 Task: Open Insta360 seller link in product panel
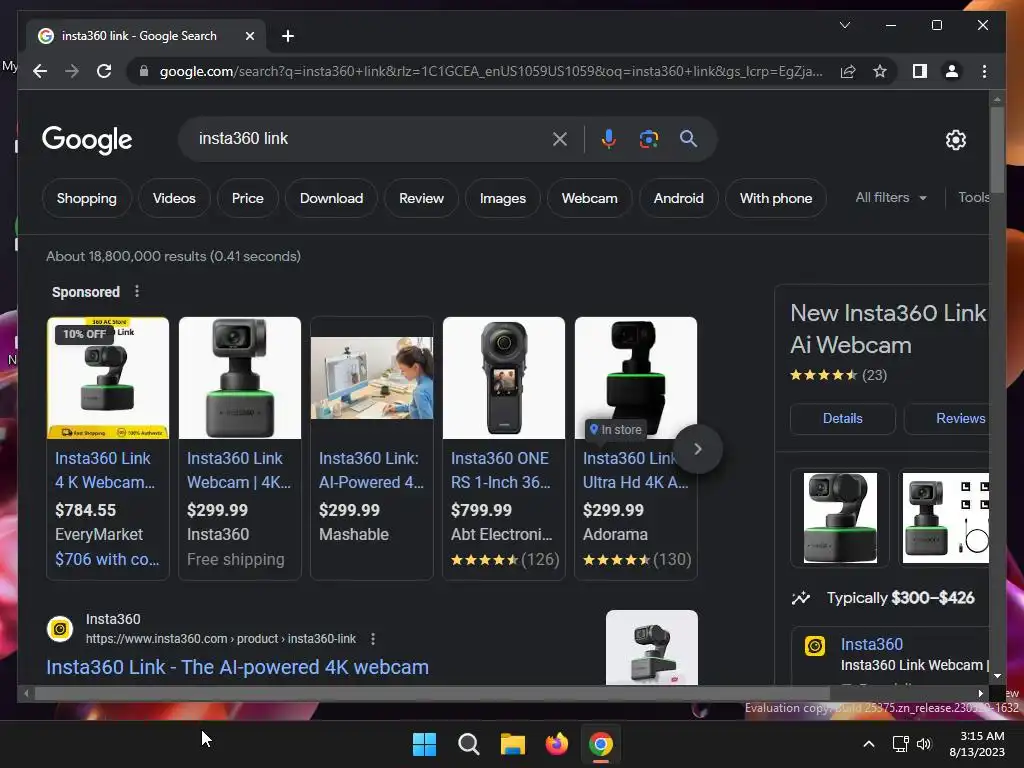click(x=871, y=644)
